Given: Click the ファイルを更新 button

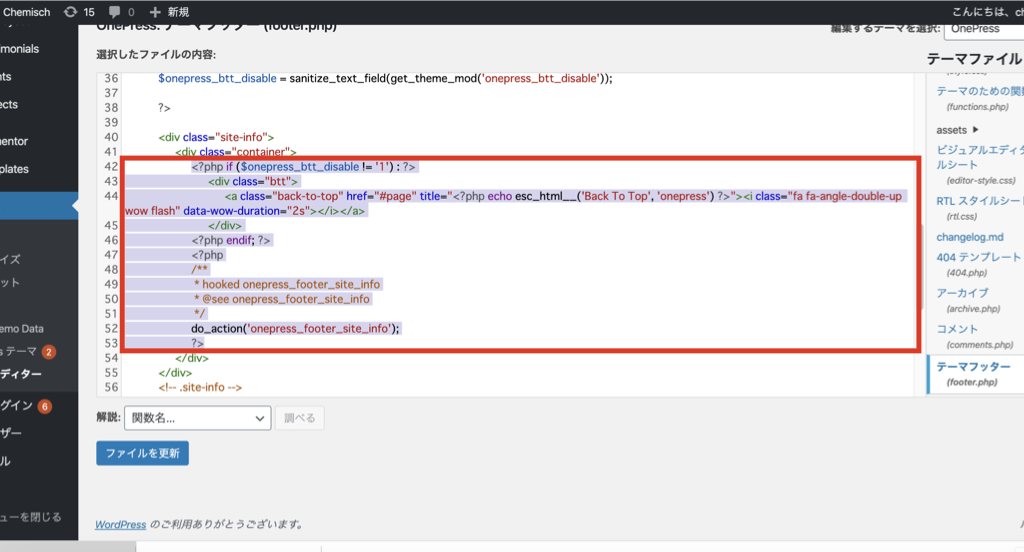Looking at the screenshot, I should pyautogui.click(x=142, y=453).
